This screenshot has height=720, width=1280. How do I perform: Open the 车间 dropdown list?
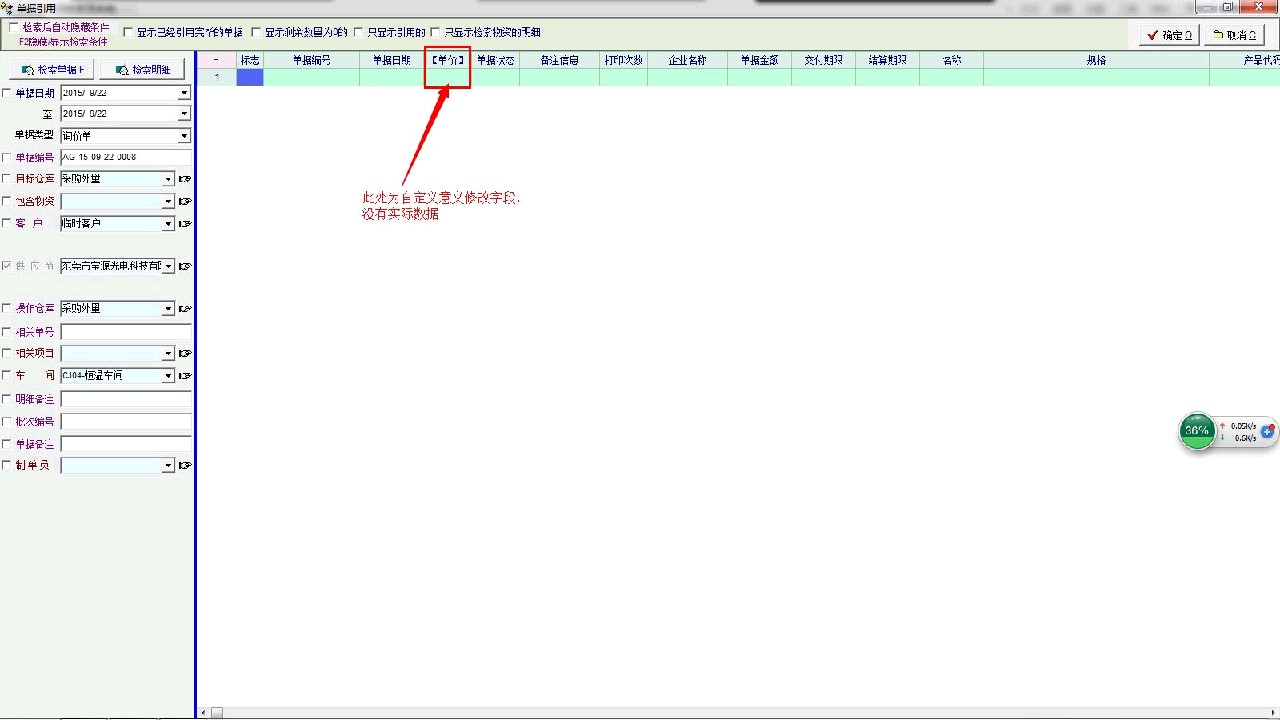coord(168,376)
